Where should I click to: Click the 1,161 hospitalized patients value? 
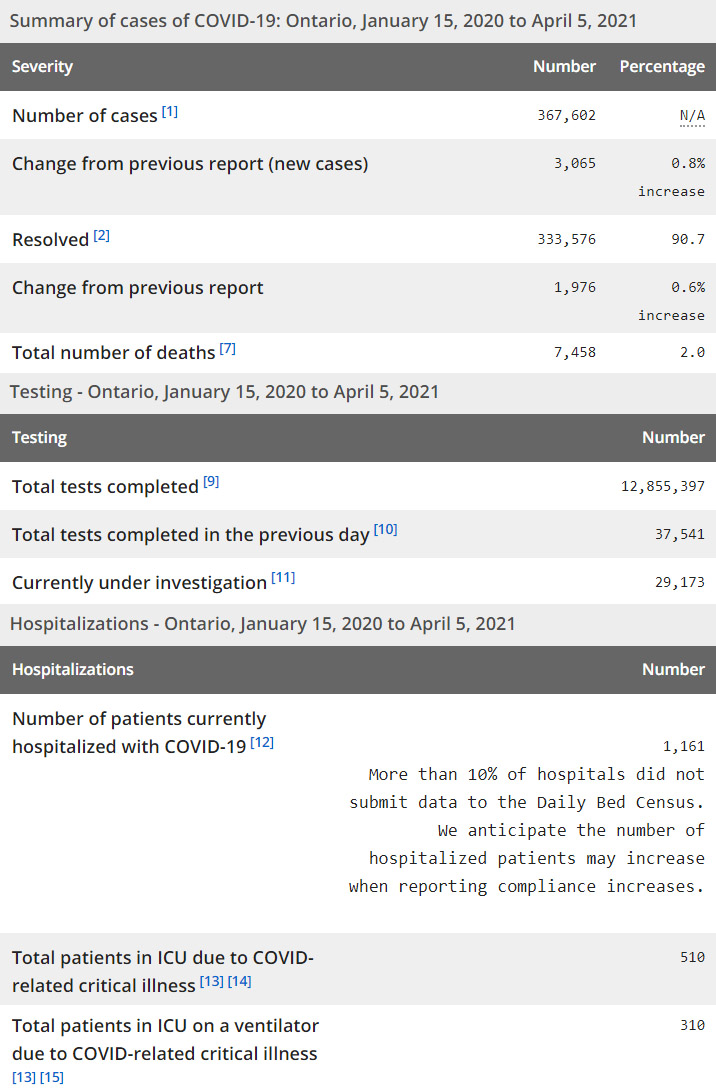tap(683, 746)
